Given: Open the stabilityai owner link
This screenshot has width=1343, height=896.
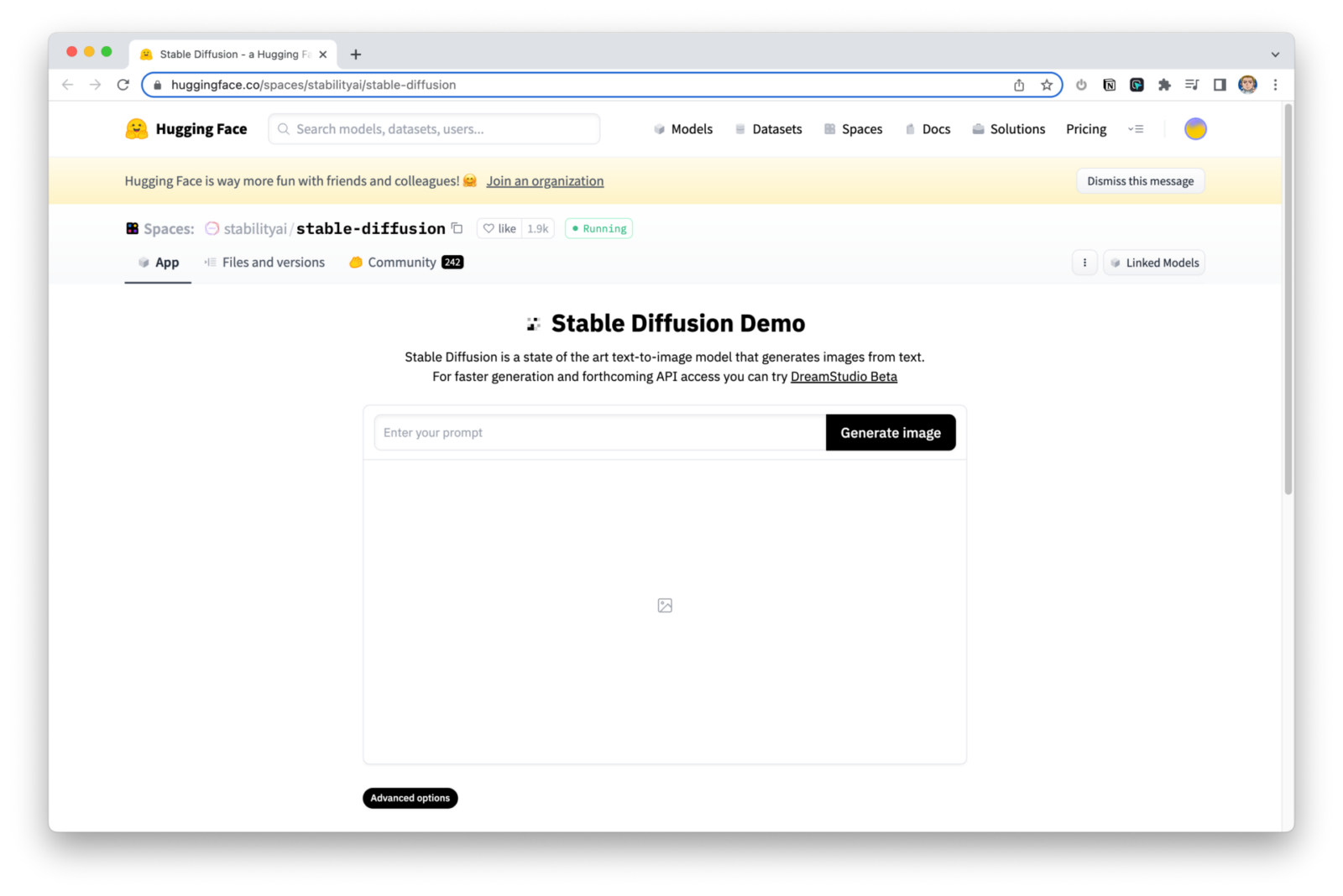Looking at the screenshot, I should click(255, 228).
